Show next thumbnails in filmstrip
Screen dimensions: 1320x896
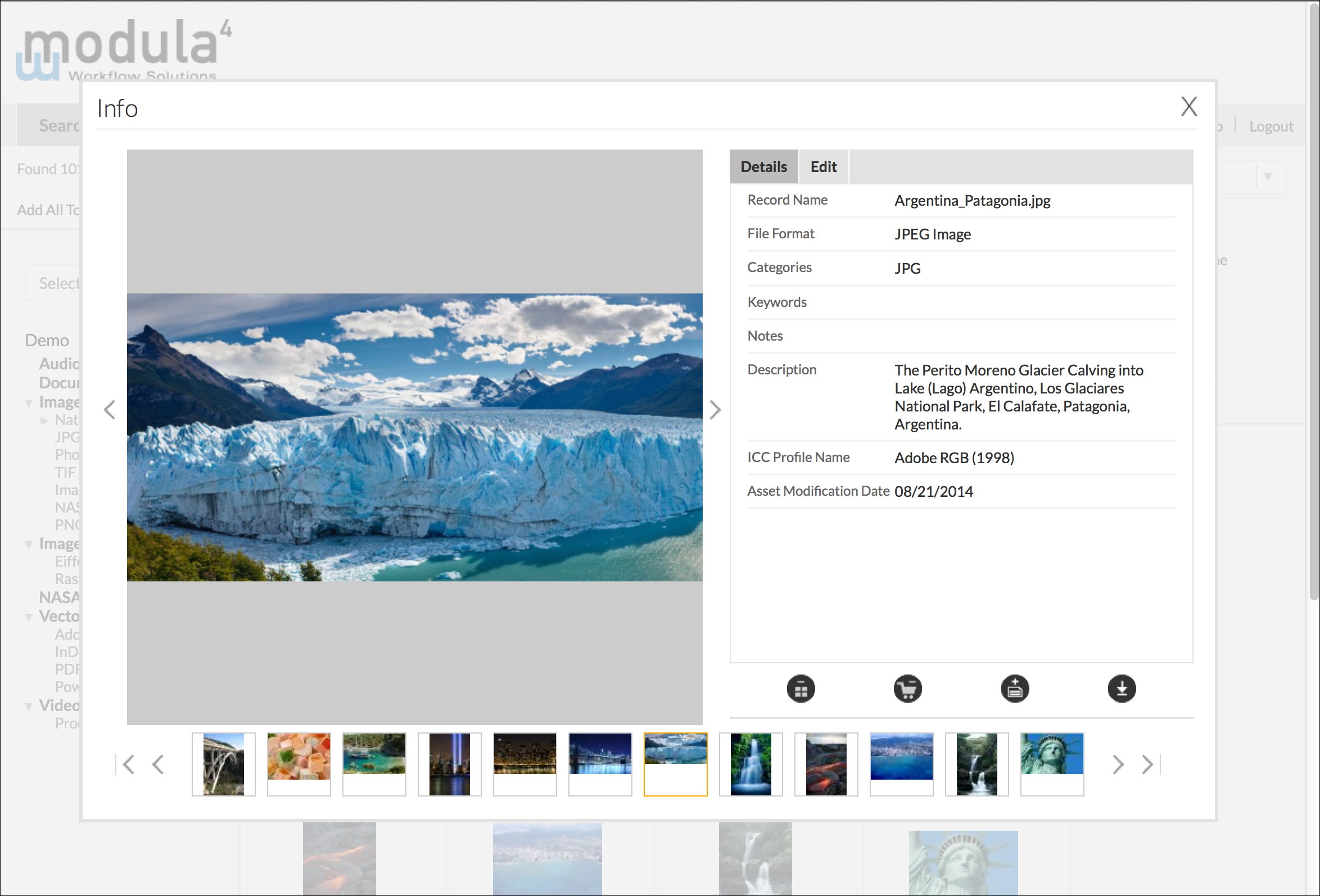pyautogui.click(x=1117, y=764)
